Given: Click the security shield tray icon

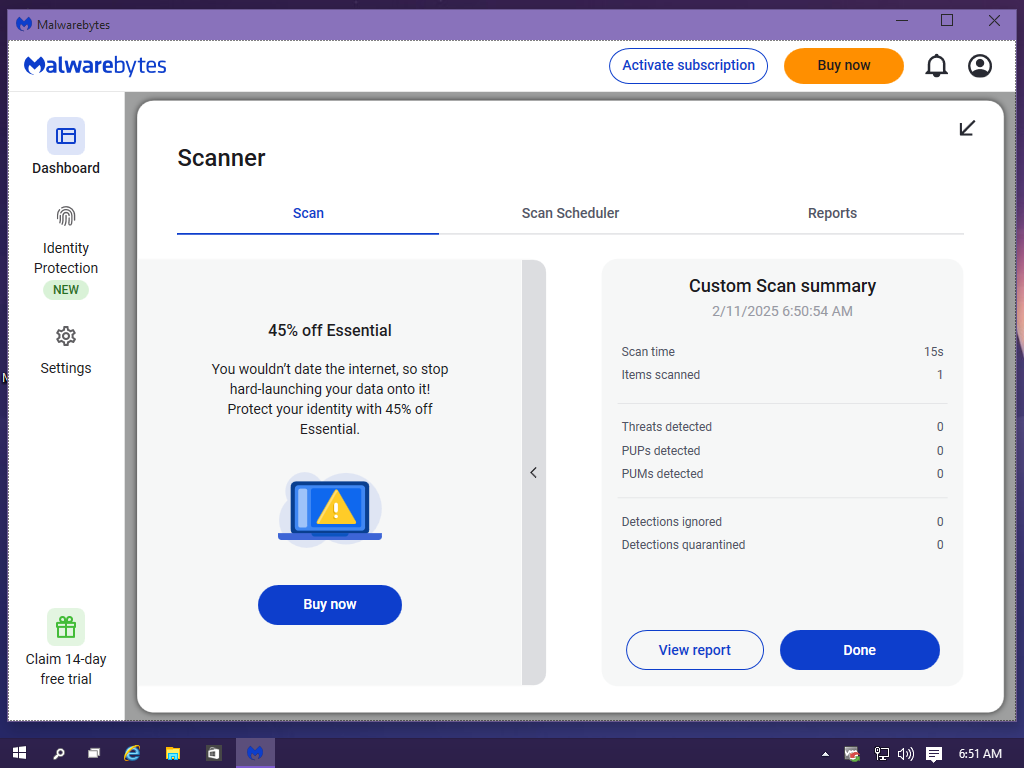Looking at the screenshot, I should 852,754.
